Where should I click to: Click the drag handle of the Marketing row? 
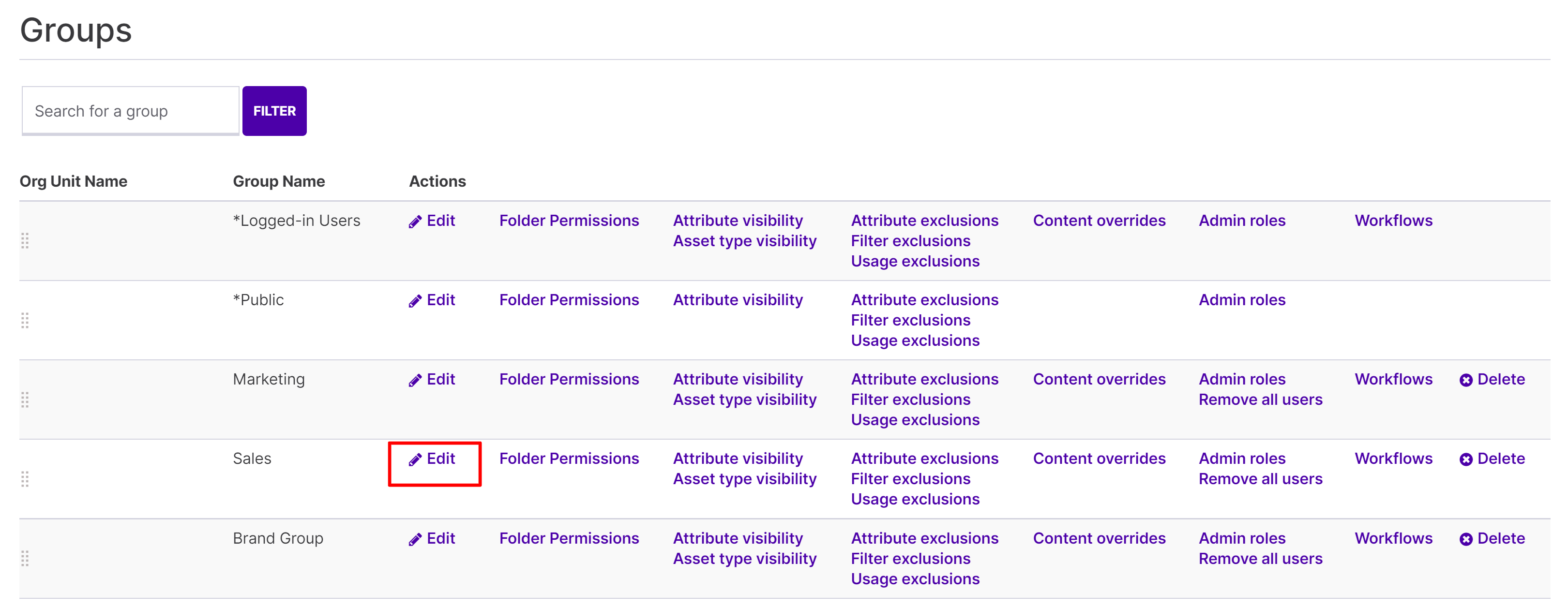point(25,400)
